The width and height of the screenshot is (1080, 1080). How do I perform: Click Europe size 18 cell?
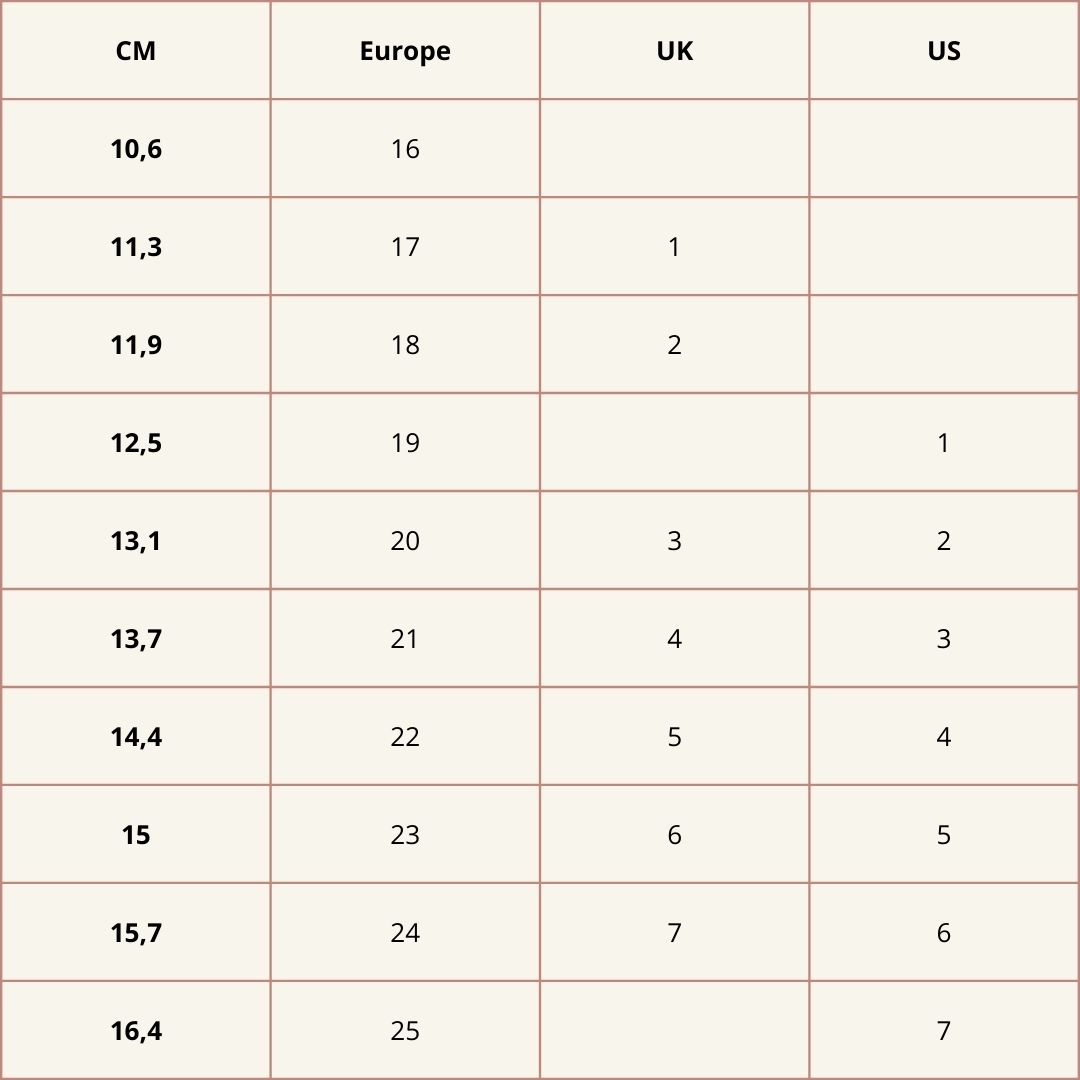coord(405,345)
